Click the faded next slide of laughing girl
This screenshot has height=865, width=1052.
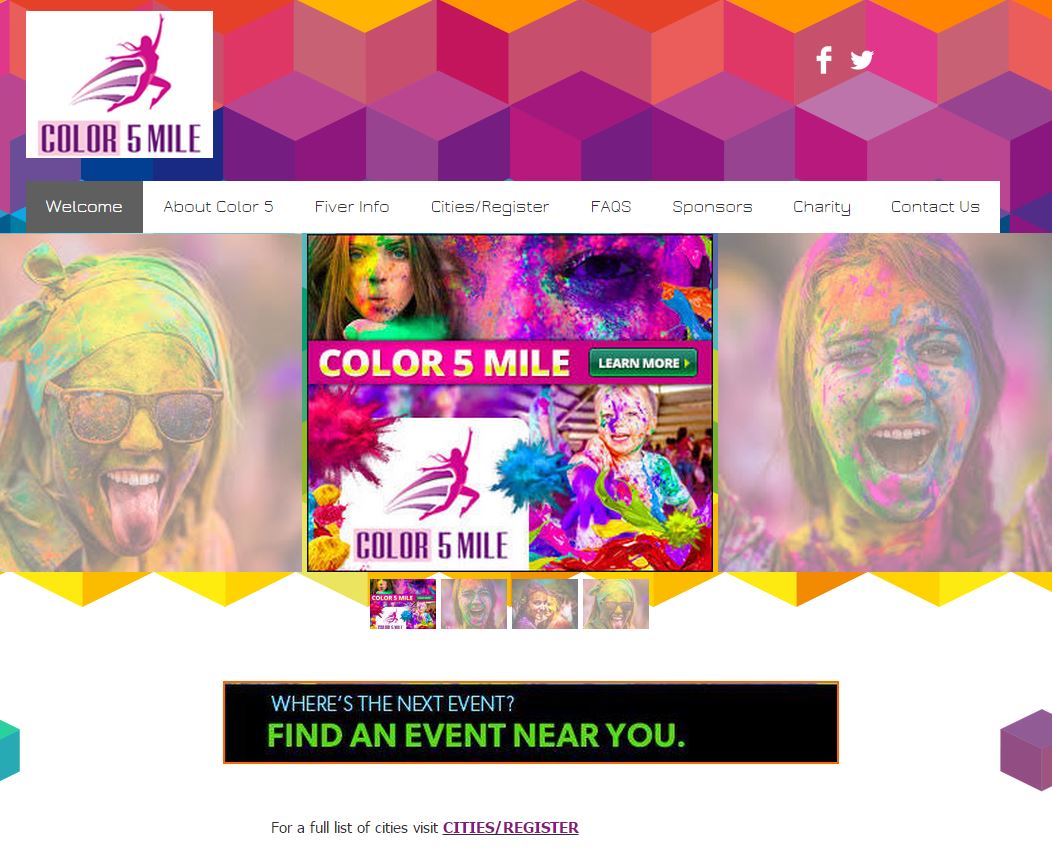[885, 403]
